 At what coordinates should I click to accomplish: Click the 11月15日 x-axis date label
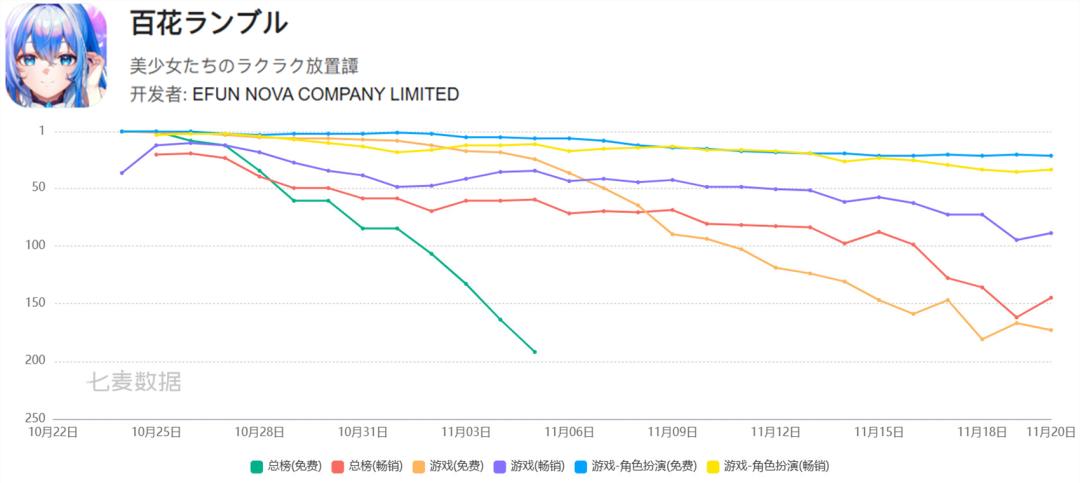879,432
